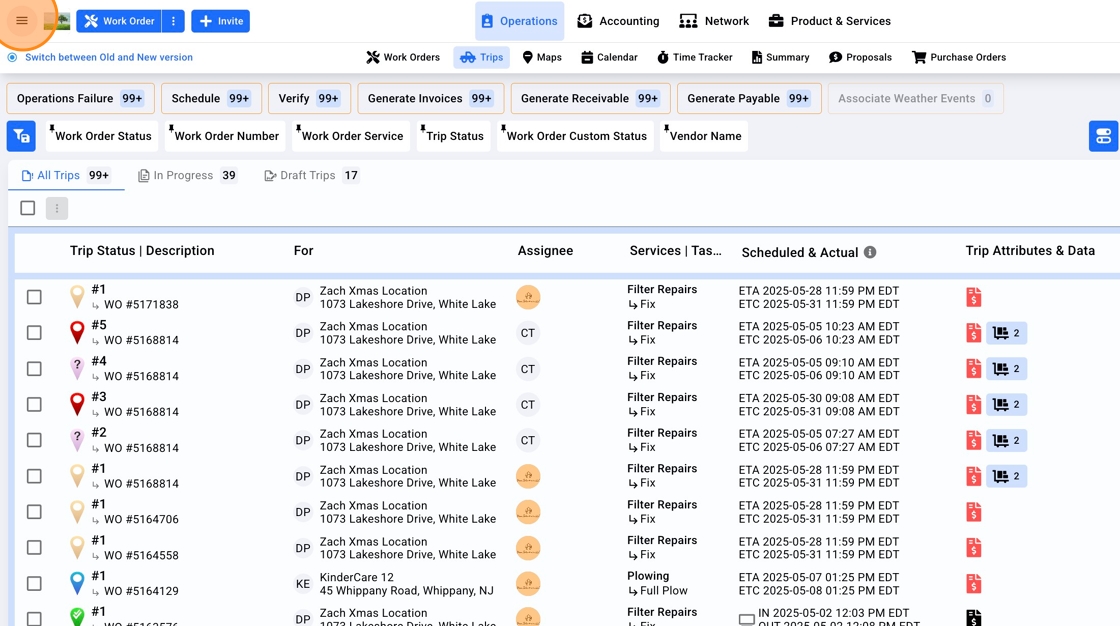Click the CT assignee avatar for trip #4
1120x626 pixels.
tap(528, 369)
